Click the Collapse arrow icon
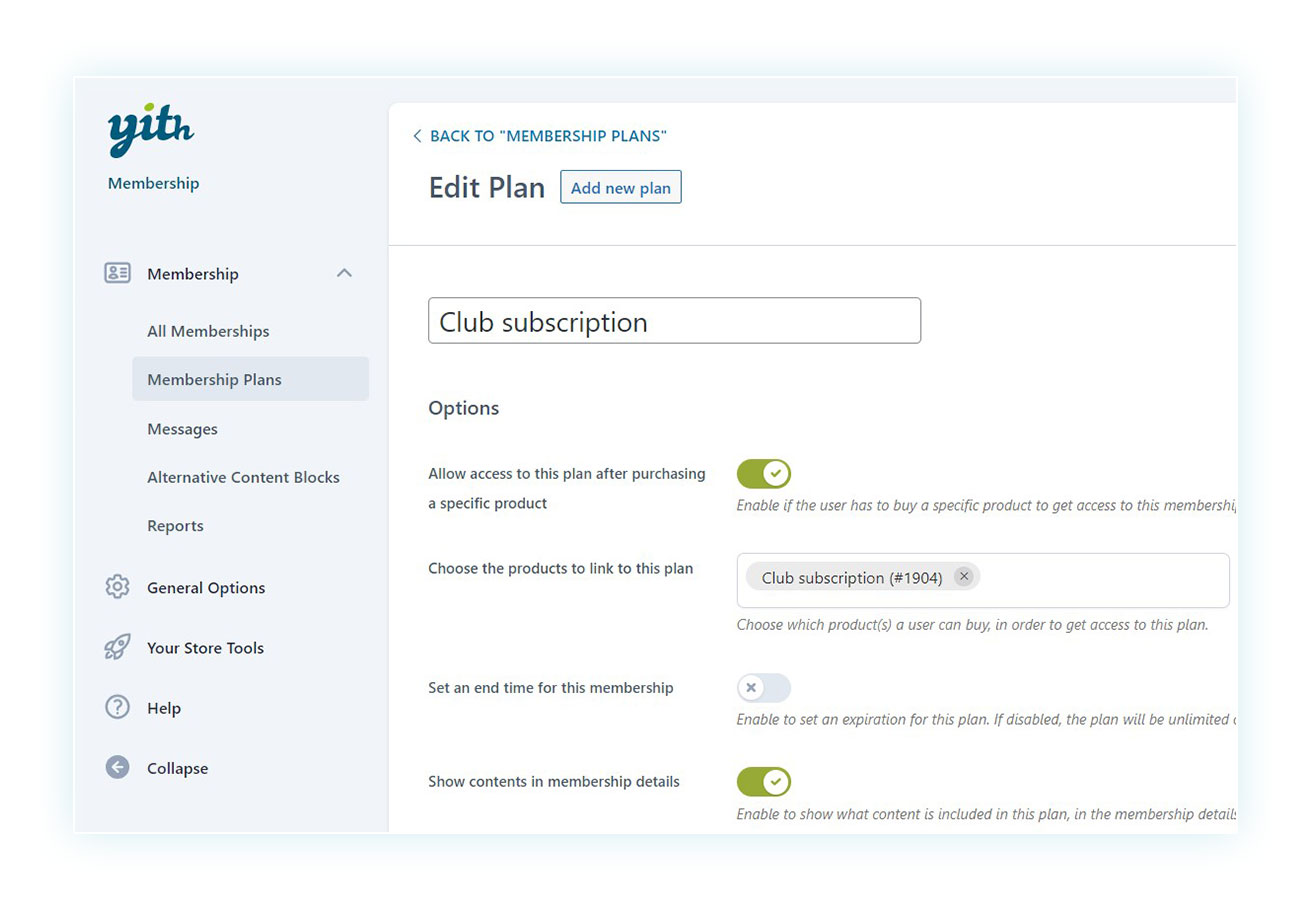This screenshot has width=1300, height=903. [x=118, y=768]
